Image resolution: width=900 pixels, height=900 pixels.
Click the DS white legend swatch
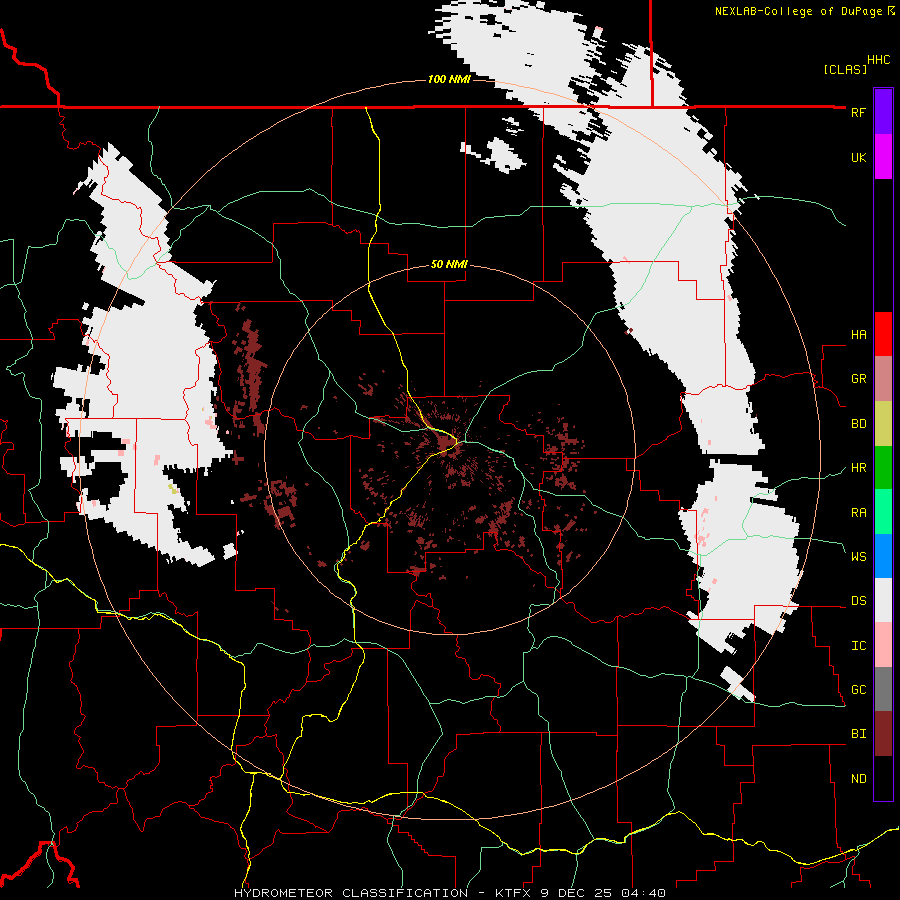883,600
